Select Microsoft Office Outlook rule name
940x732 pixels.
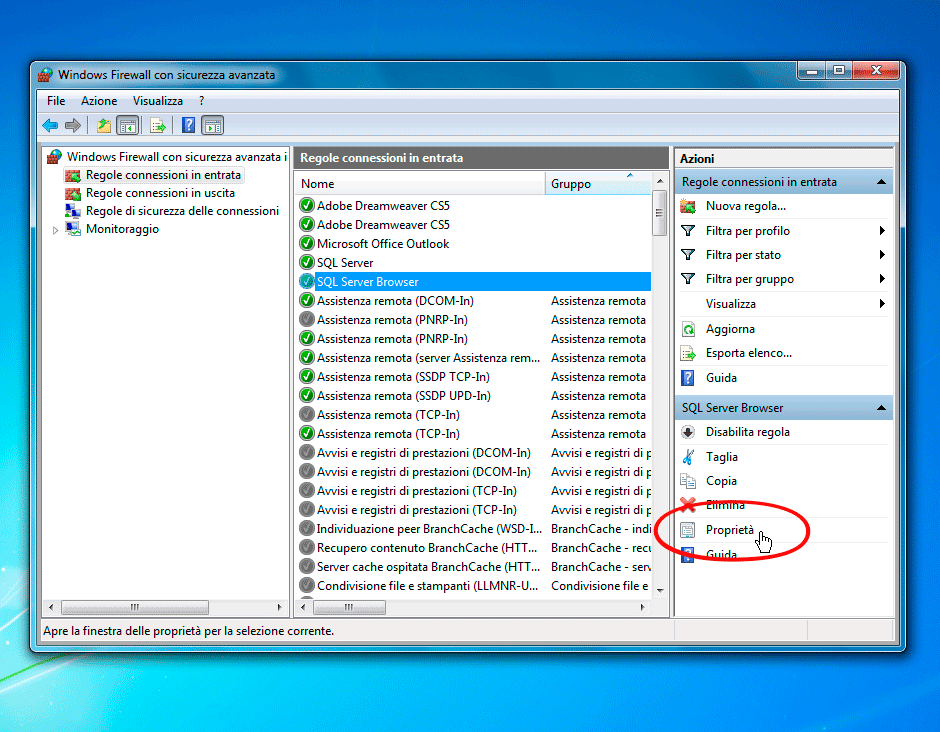tap(383, 244)
